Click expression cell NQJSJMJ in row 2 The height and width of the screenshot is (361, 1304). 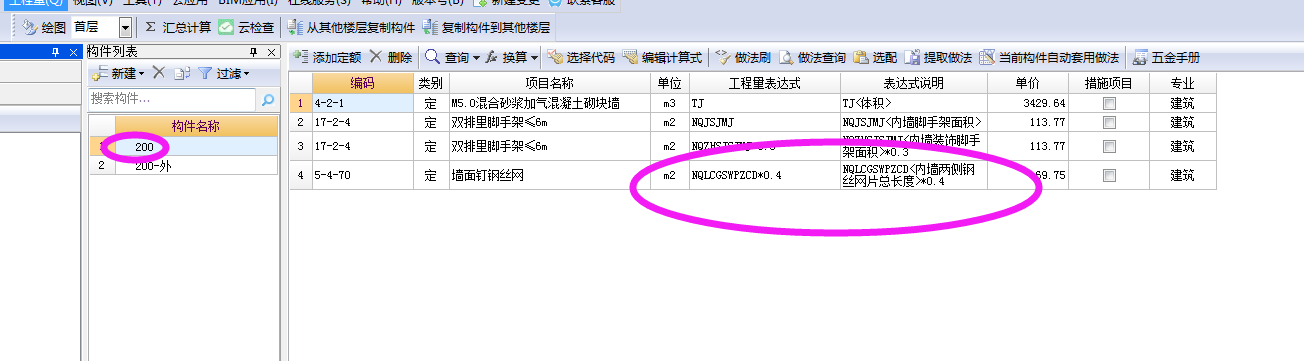pyautogui.click(x=764, y=122)
